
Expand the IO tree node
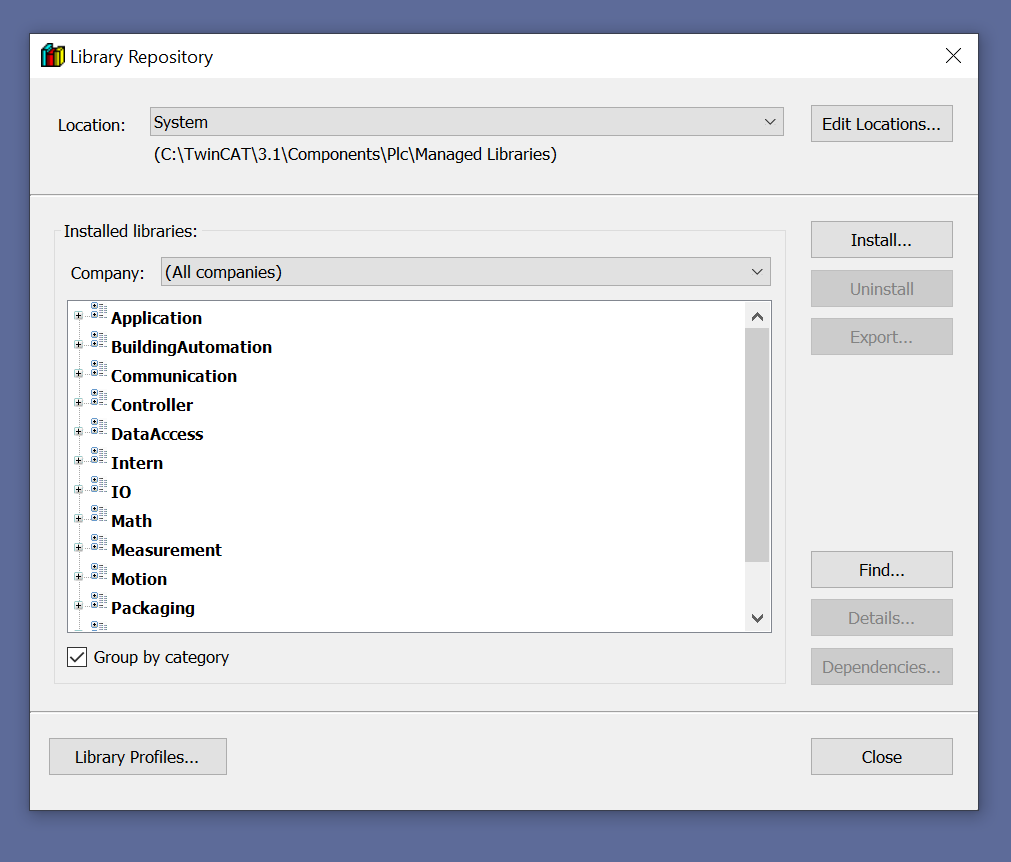tap(78, 489)
